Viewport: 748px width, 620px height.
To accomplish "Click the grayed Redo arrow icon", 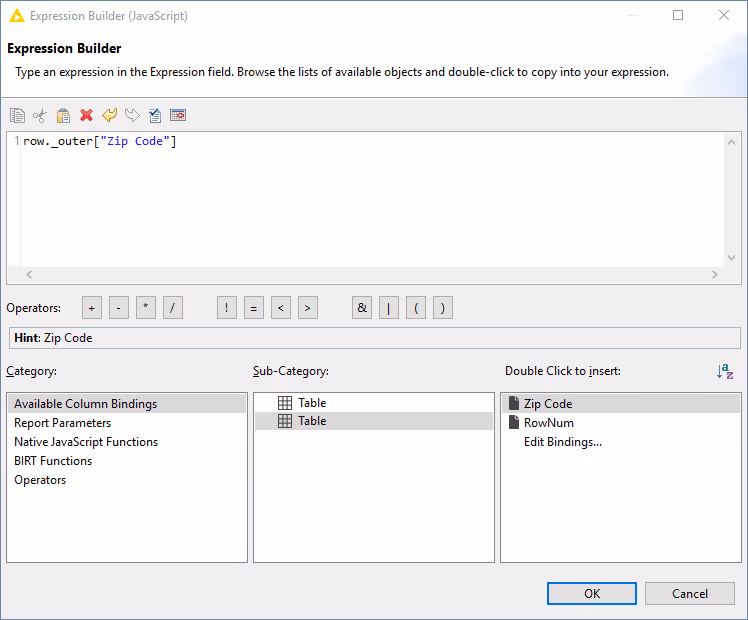I will click(132, 116).
